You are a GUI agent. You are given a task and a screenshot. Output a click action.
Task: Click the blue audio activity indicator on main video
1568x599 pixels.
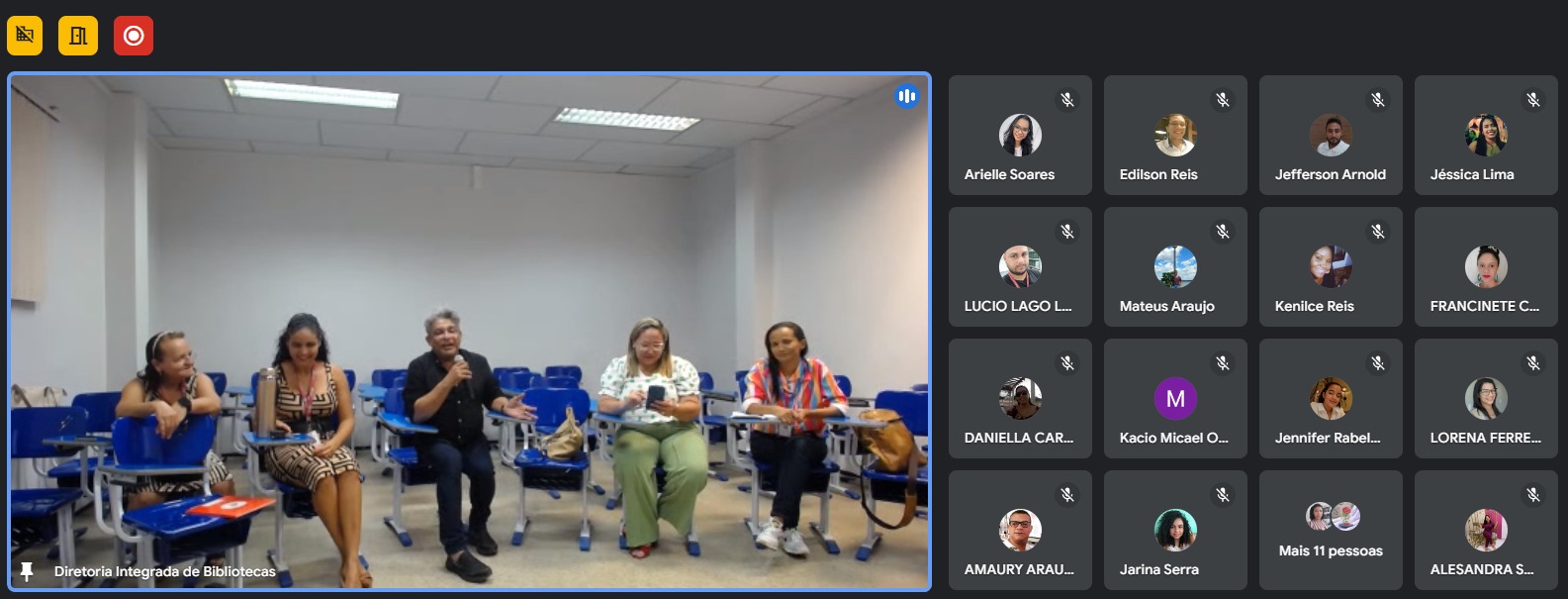pyautogui.click(x=906, y=96)
